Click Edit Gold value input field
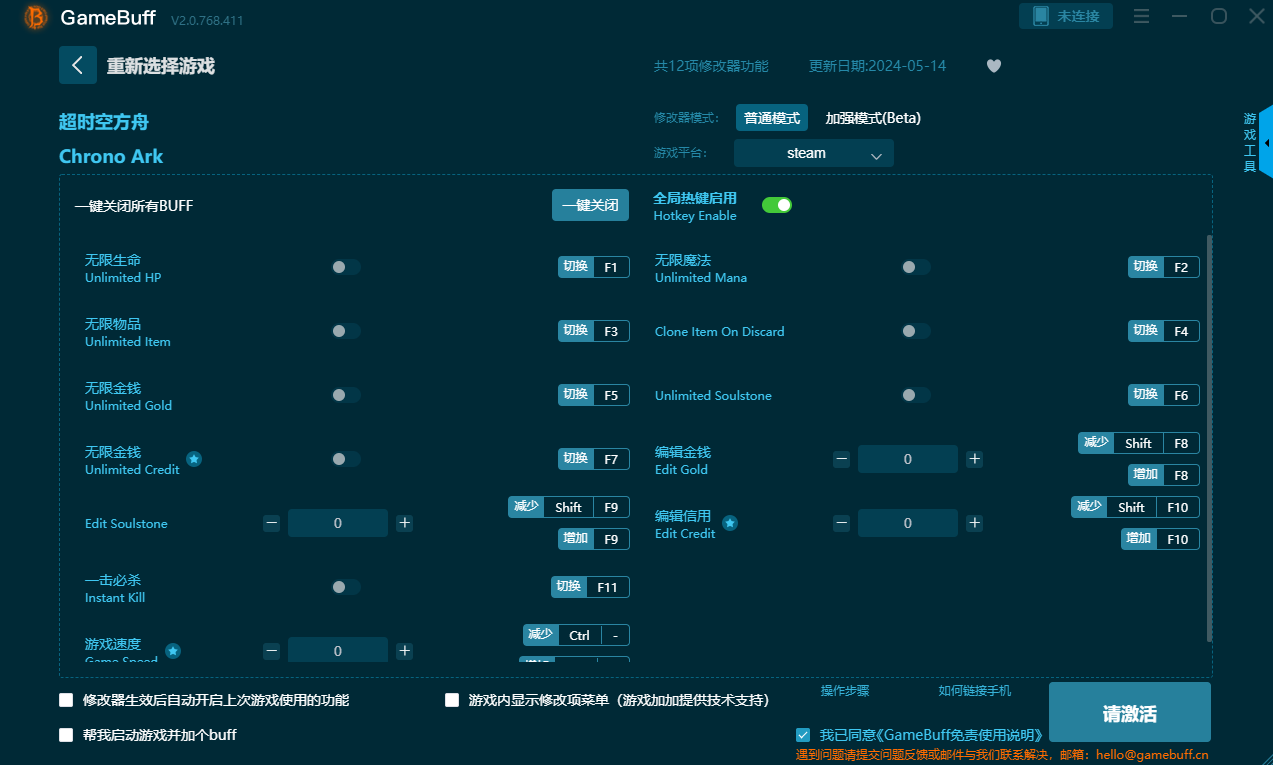This screenshot has height=765, width=1273. (908, 459)
